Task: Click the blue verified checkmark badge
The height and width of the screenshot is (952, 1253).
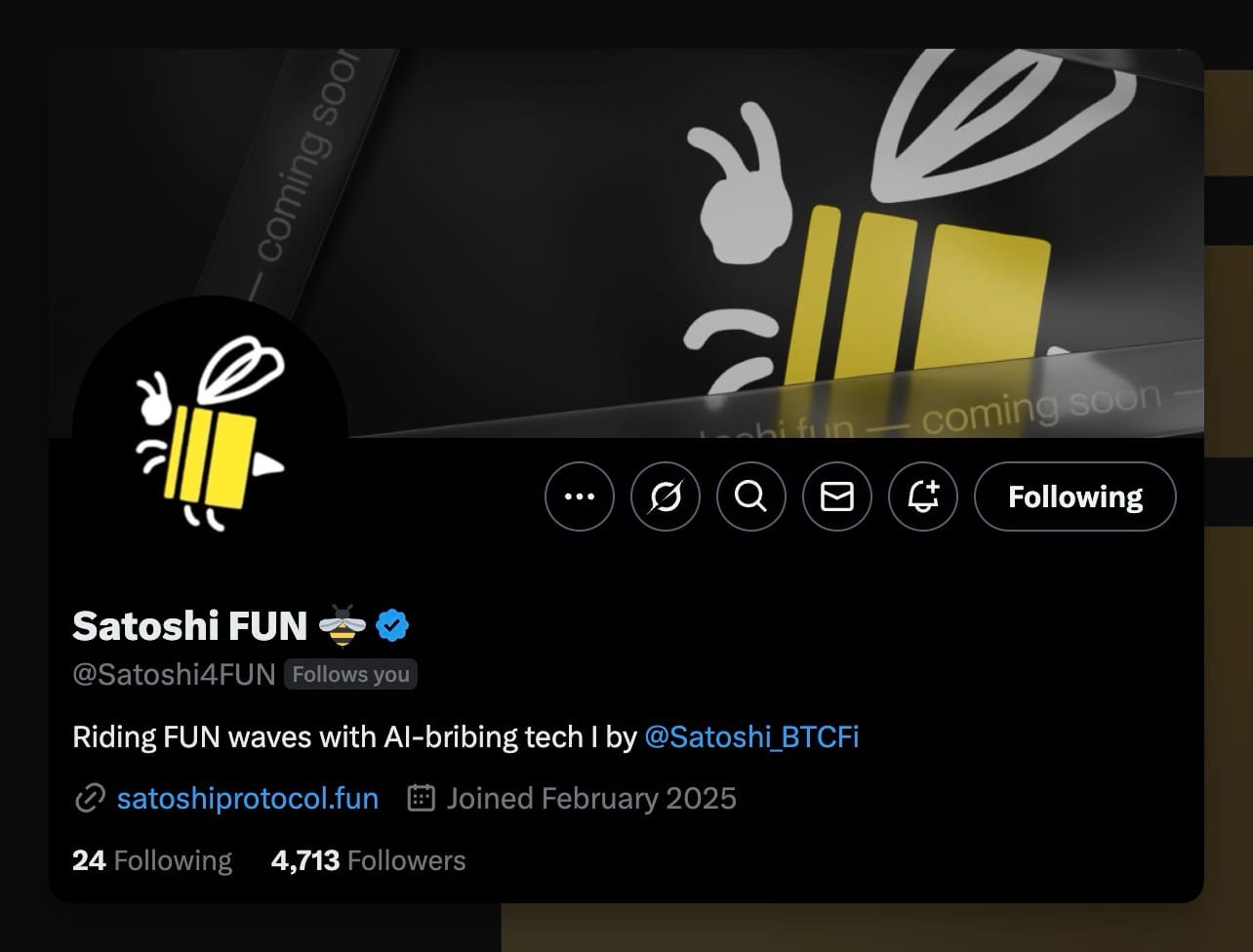Action: click(392, 625)
